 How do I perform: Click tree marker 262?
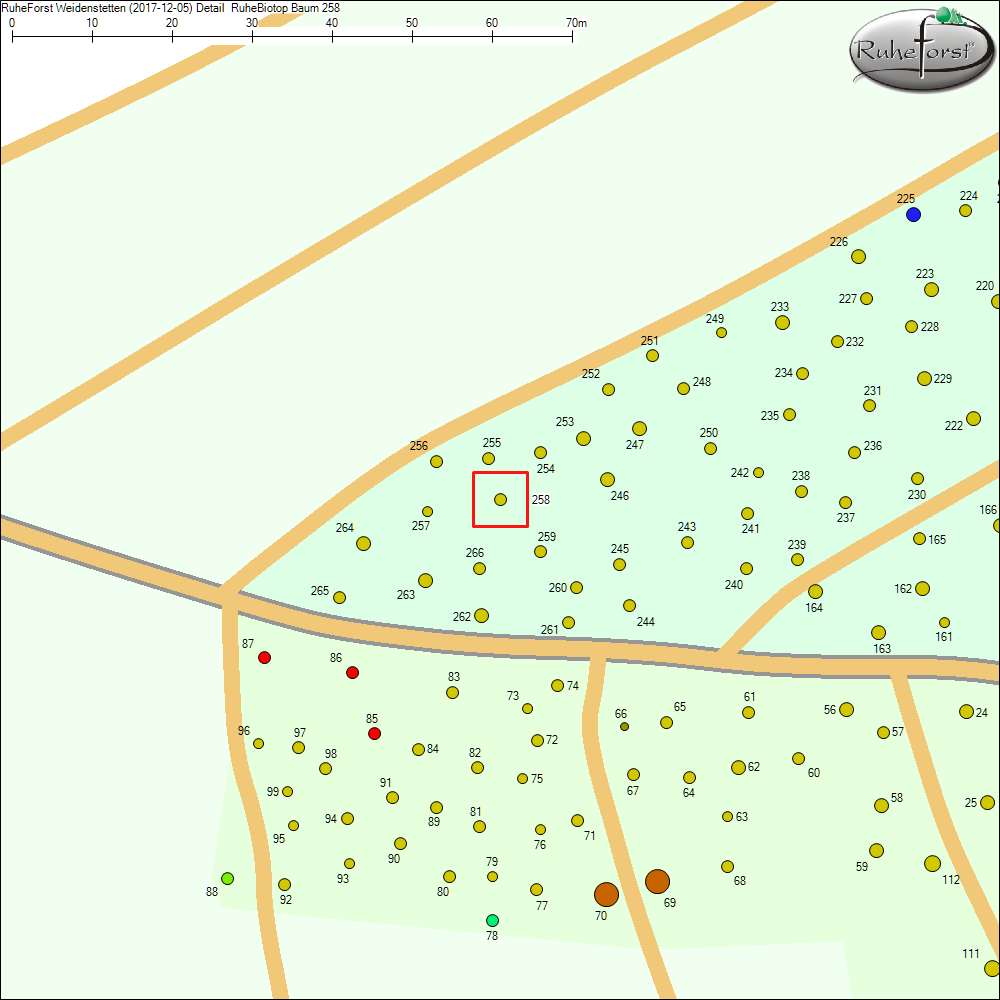[481, 615]
